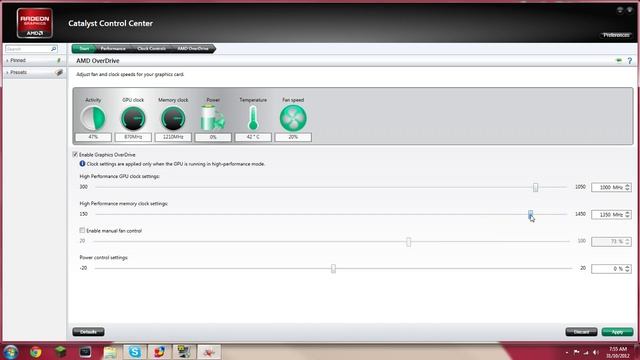This screenshot has width=640, height=360.
Task: Click the Radeon Graphics AMD logo
Action: (35, 23)
